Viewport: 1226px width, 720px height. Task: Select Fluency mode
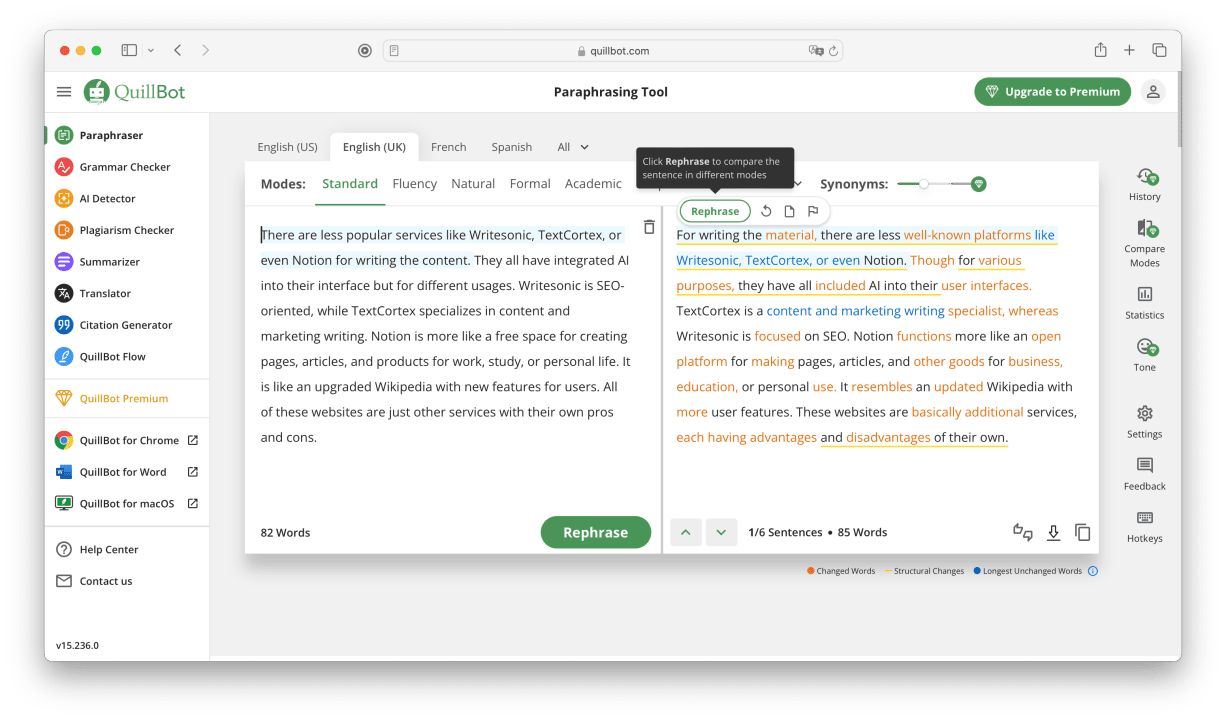point(415,184)
